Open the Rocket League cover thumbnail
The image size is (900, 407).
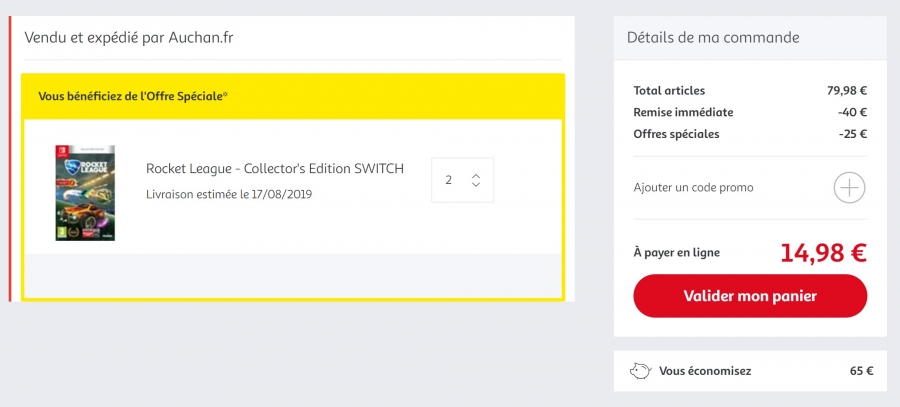[85, 193]
